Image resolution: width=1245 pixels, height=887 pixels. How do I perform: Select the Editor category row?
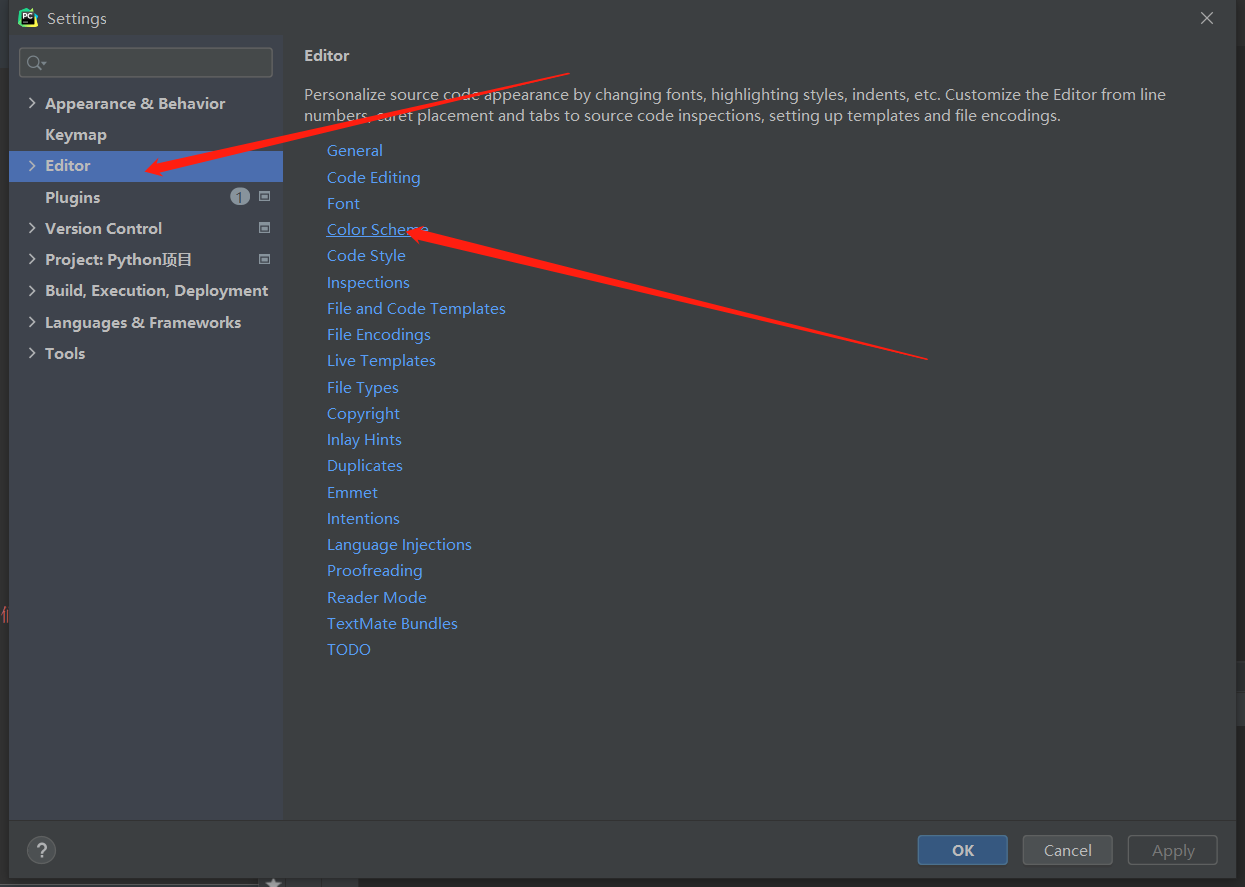coord(146,166)
